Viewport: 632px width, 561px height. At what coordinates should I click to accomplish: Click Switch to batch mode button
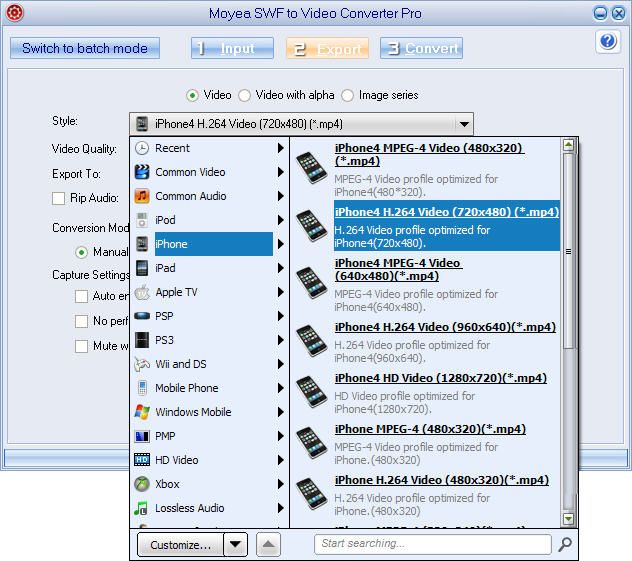pyautogui.click(x=85, y=48)
